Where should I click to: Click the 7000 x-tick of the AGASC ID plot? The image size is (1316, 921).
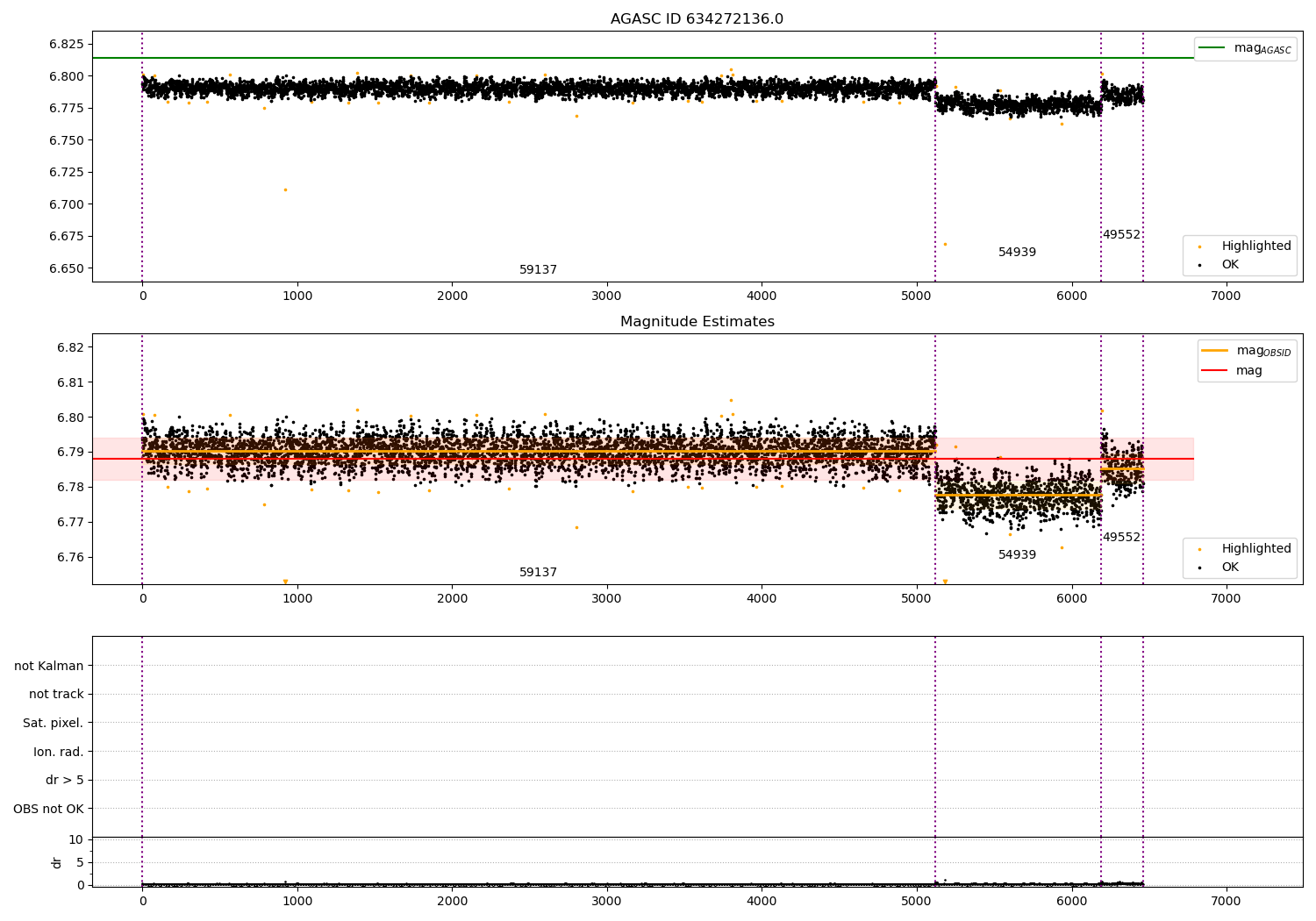coord(1226,296)
